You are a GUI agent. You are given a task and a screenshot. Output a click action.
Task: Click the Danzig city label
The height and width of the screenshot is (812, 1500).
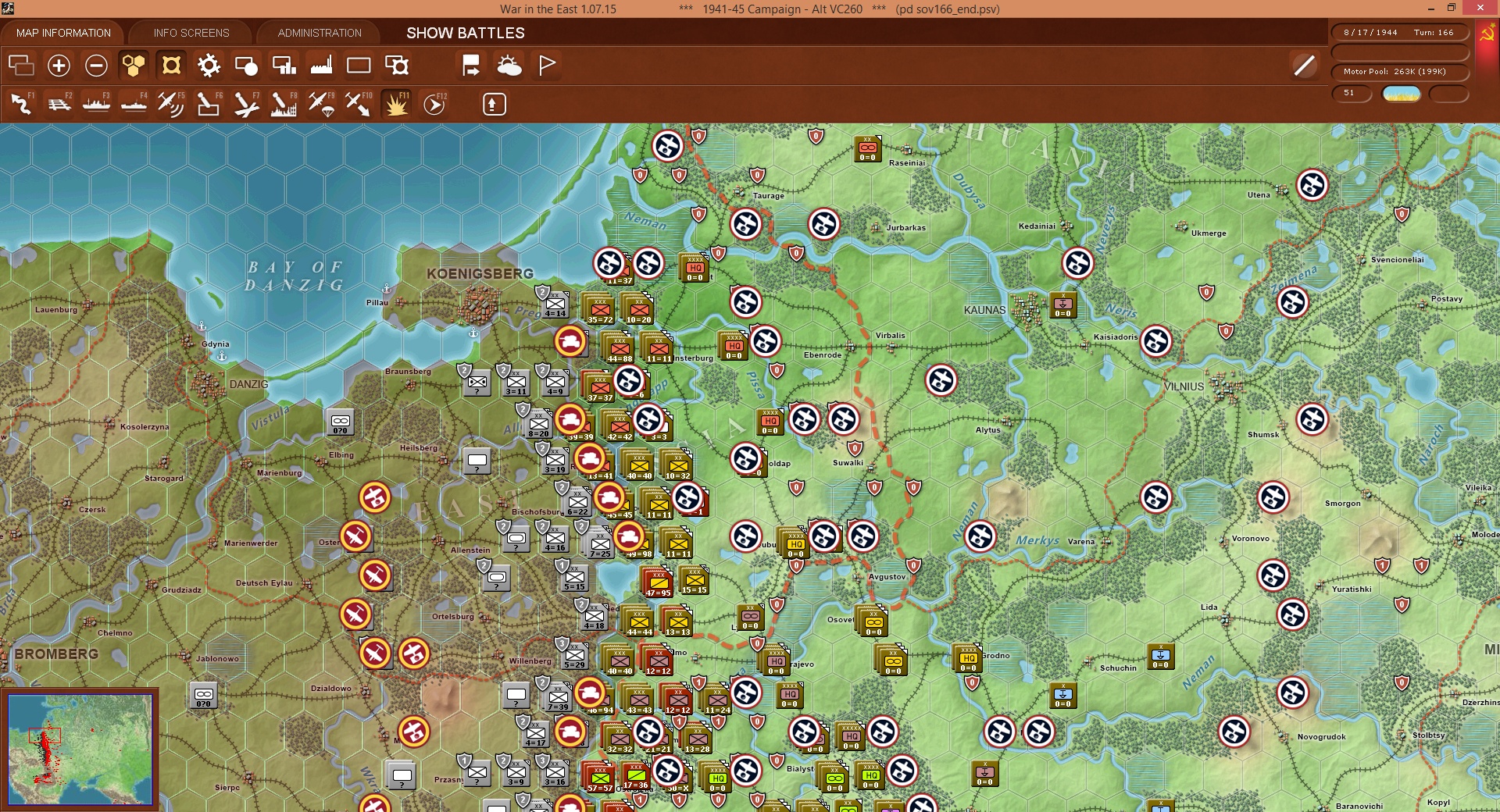pyautogui.click(x=248, y=384)
